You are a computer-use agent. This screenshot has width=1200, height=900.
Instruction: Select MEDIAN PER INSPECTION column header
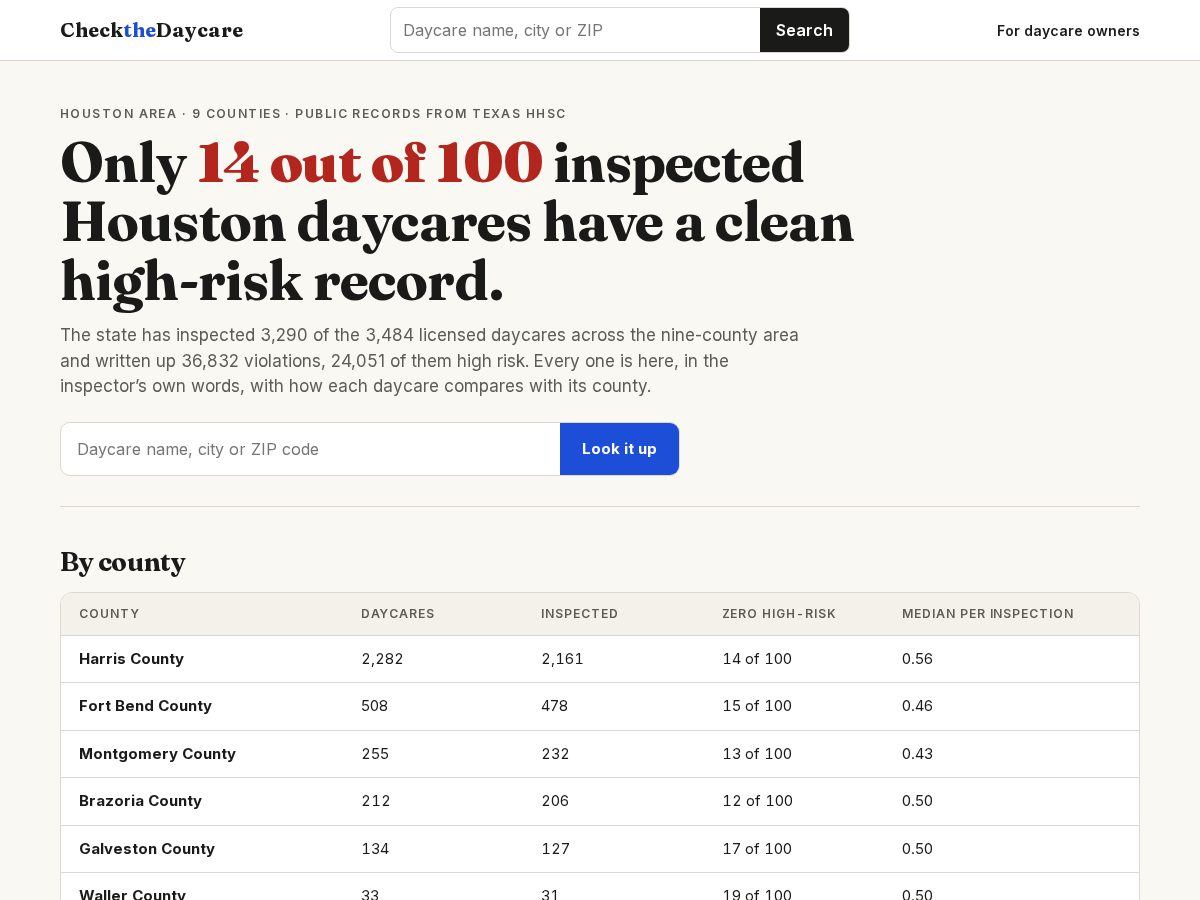pos(988,614)
